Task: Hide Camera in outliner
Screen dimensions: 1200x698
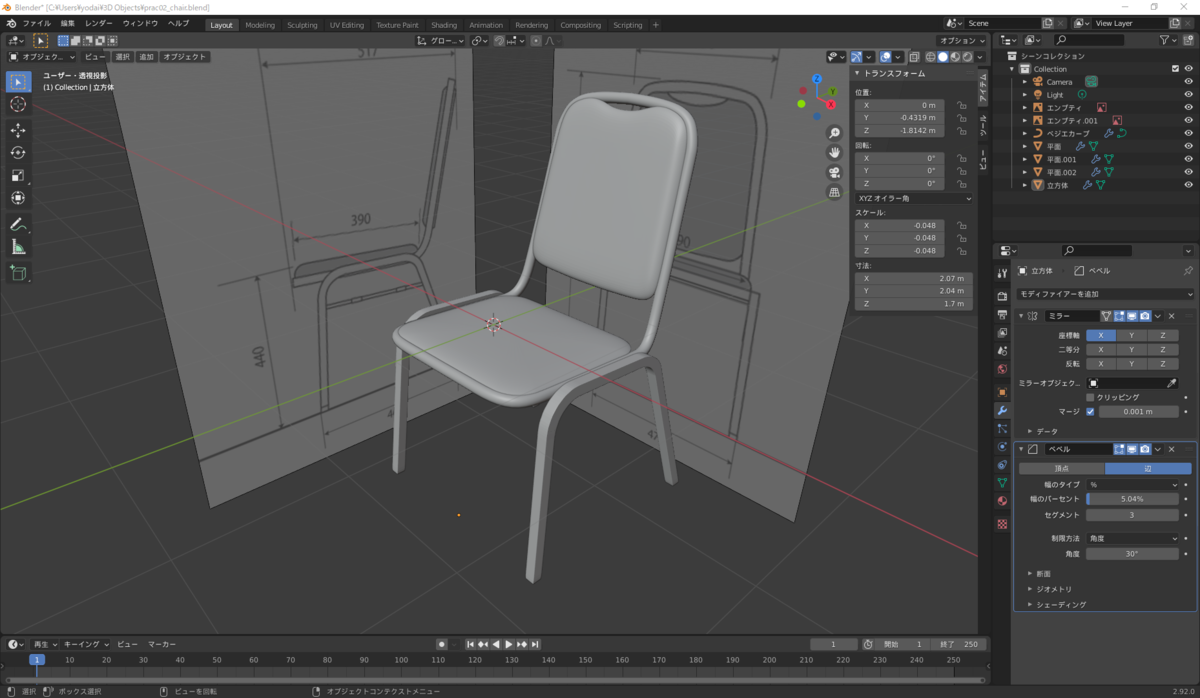Action: pyautogui.click(x=1188, y=82)
